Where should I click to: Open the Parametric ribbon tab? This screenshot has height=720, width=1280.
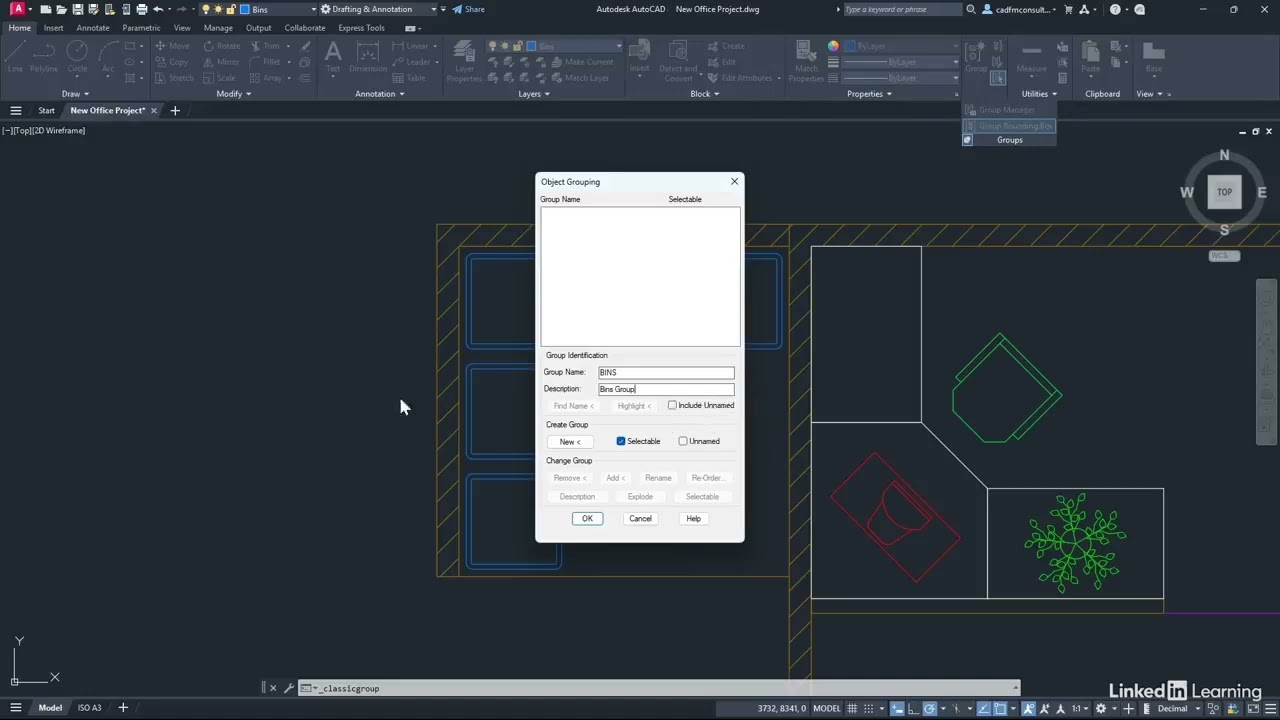point(141,28)
